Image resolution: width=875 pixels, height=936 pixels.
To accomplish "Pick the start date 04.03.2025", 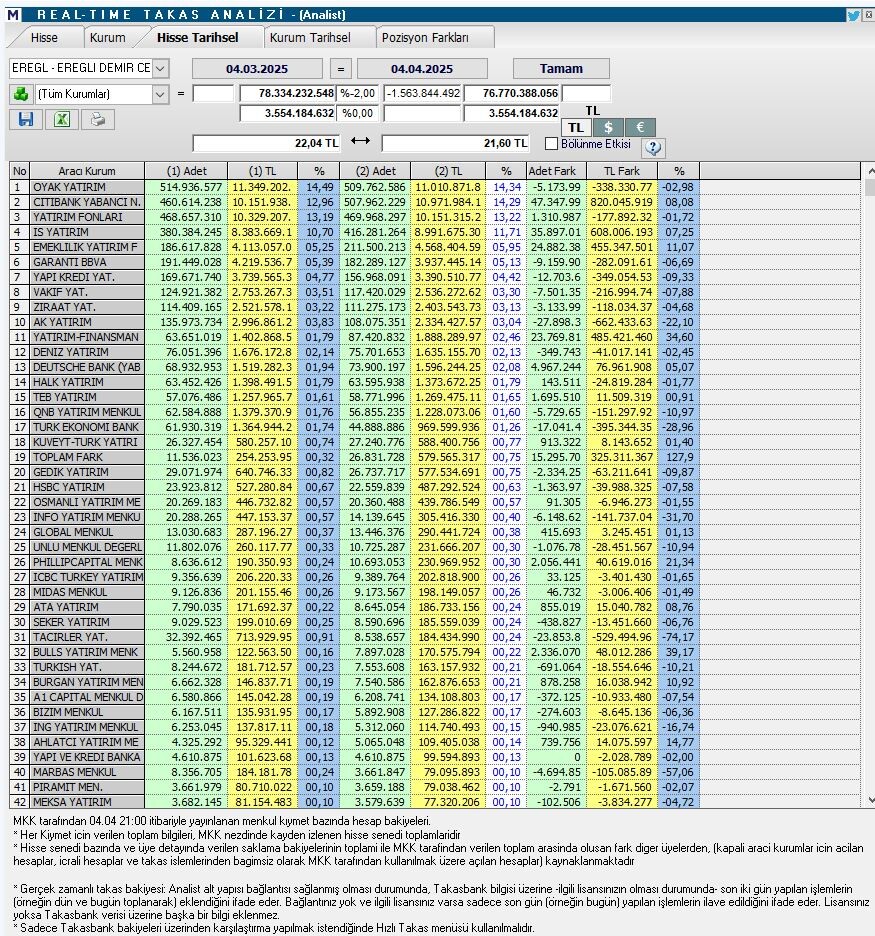I will (x=257, y=69).
